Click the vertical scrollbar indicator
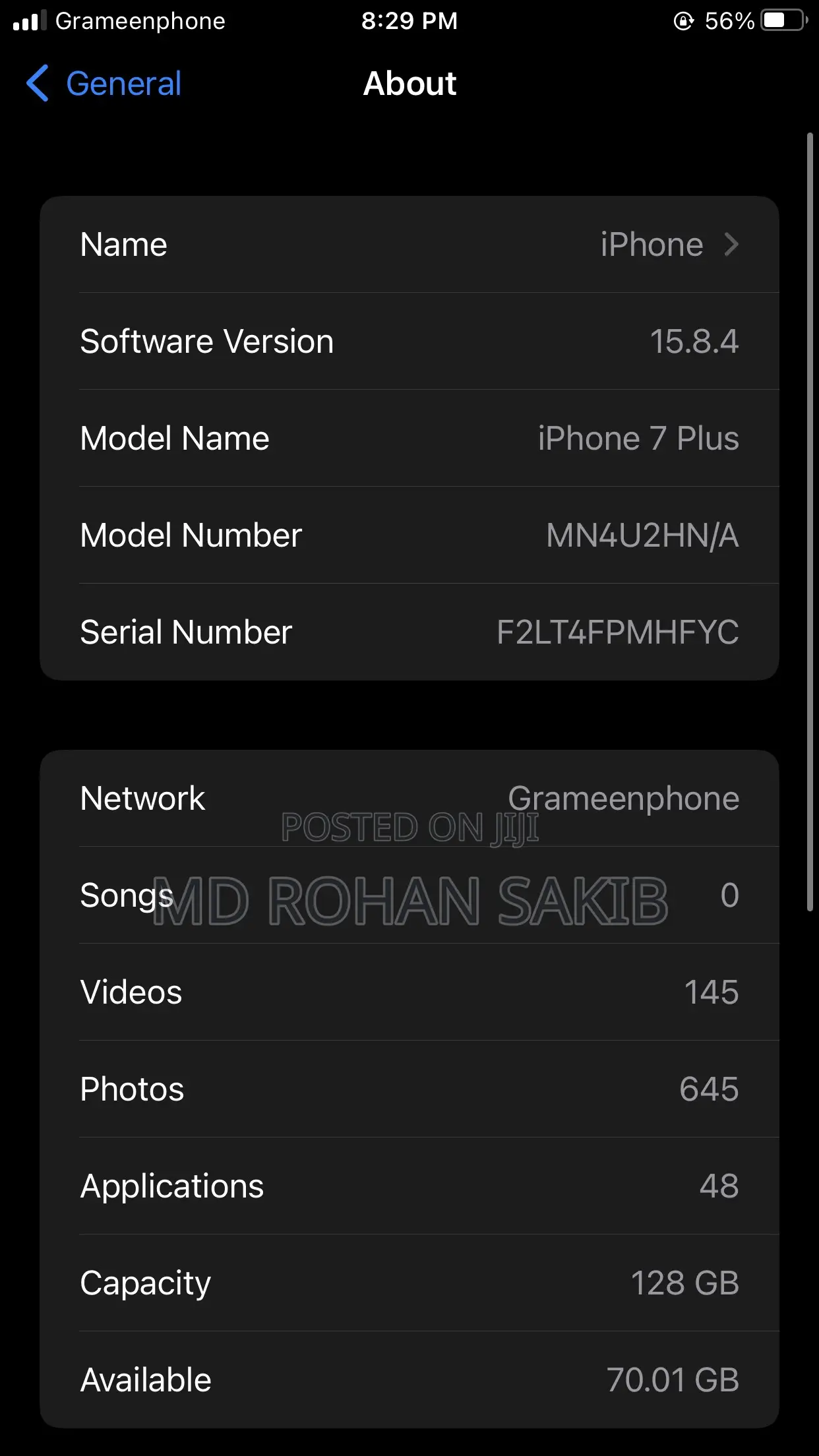The image size is (819, 1456). pyautogui.click(x=810, y=521)
